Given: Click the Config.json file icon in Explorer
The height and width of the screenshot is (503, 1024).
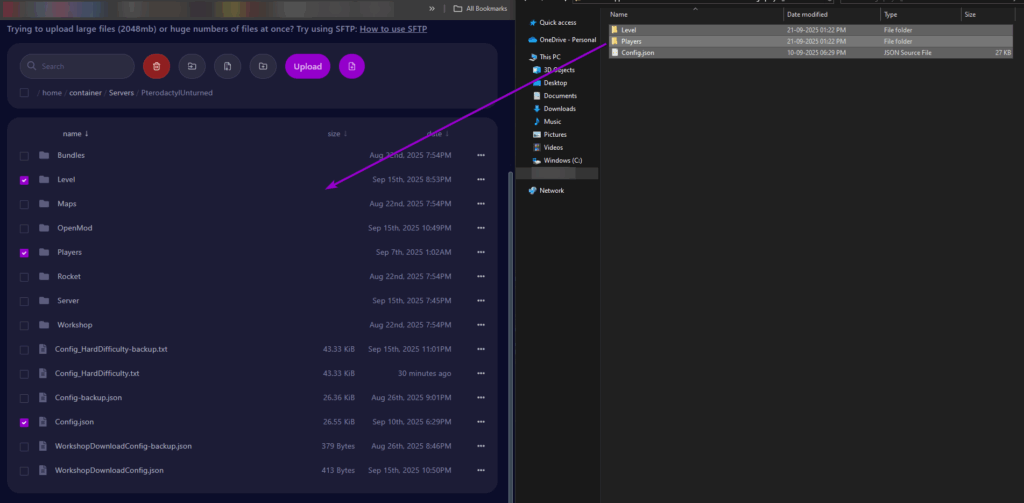Looking at the screenshot, I should (615, 52).
